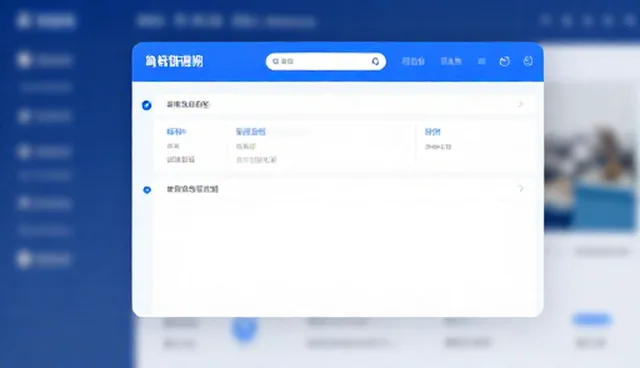Image resolution: width=640 pixels, height=368 pixels.
Task: Expand the second row using its chevron arrow
Action: (x=521, y=188)
